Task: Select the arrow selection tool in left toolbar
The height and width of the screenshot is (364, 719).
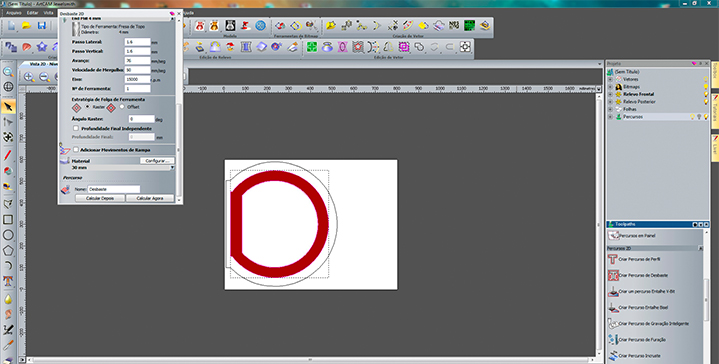Action: click(x=8, y=107)
